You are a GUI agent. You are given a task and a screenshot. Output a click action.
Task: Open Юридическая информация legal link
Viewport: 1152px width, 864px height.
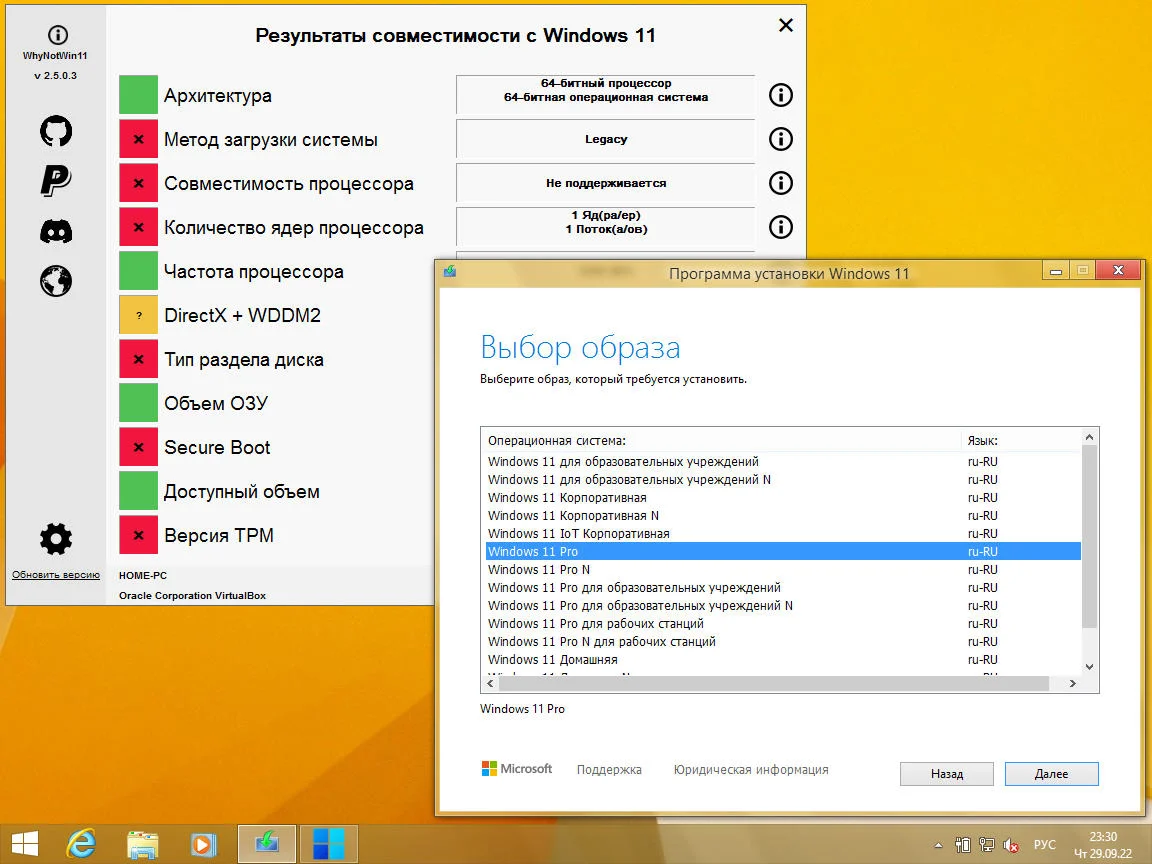tap(751, 770)
